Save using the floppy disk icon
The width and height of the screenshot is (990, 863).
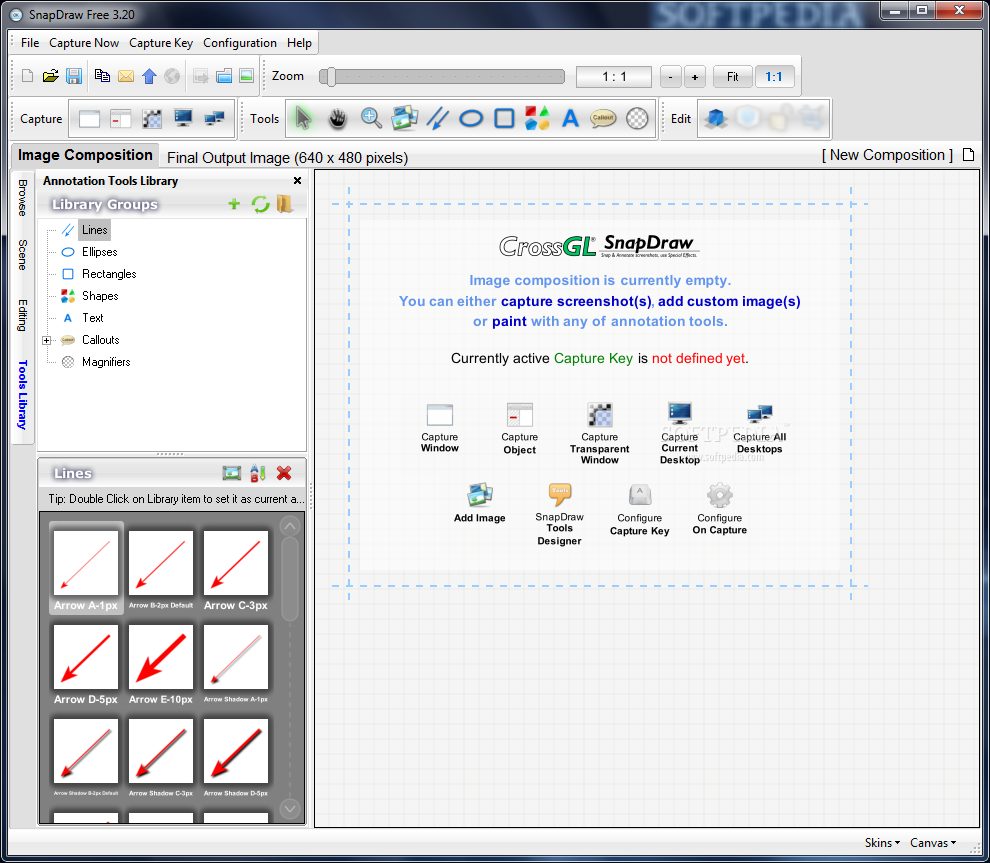click(x=74, y=76)
